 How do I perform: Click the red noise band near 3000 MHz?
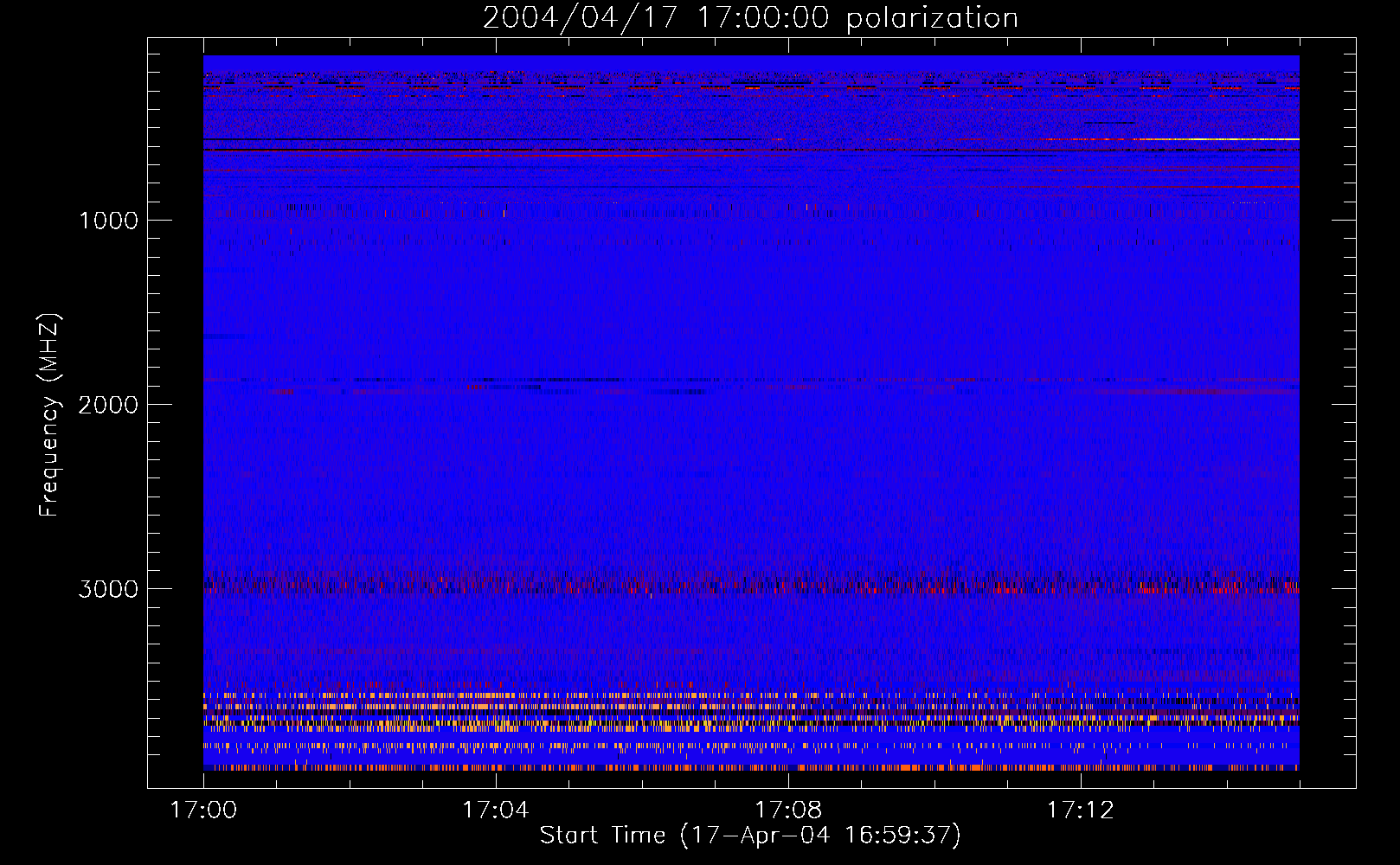tap(751, 584)
